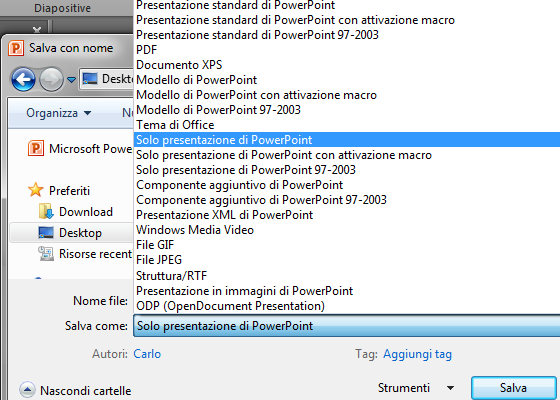
Task: Expand the Strumenti dropdown arrow
Action: pyautogui.click(x=450, y=388)
